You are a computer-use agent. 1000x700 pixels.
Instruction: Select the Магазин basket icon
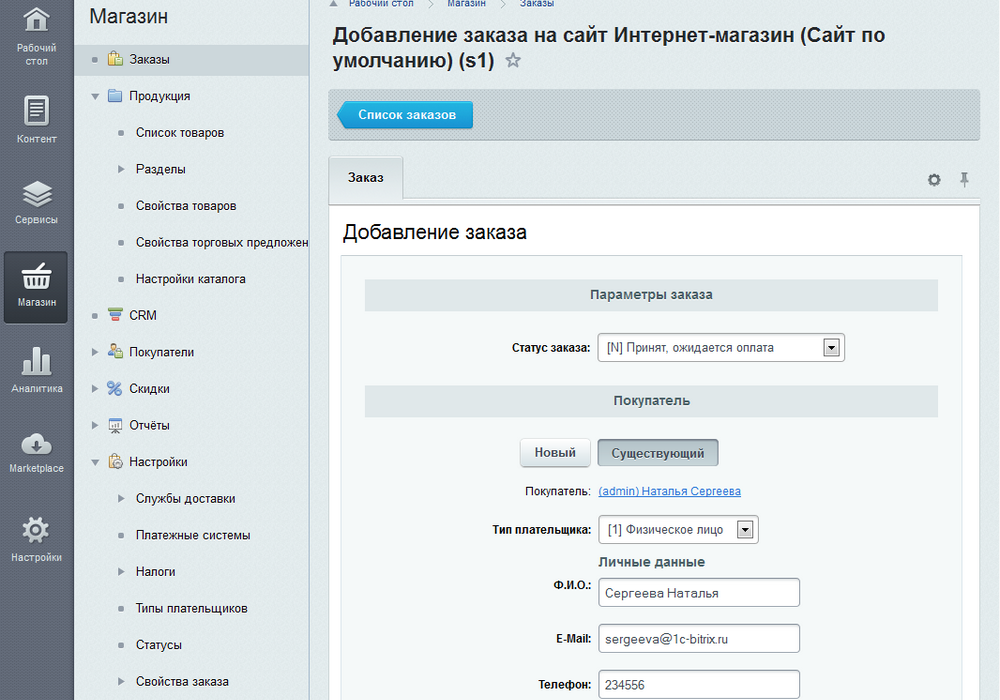[x=36, y=286]
